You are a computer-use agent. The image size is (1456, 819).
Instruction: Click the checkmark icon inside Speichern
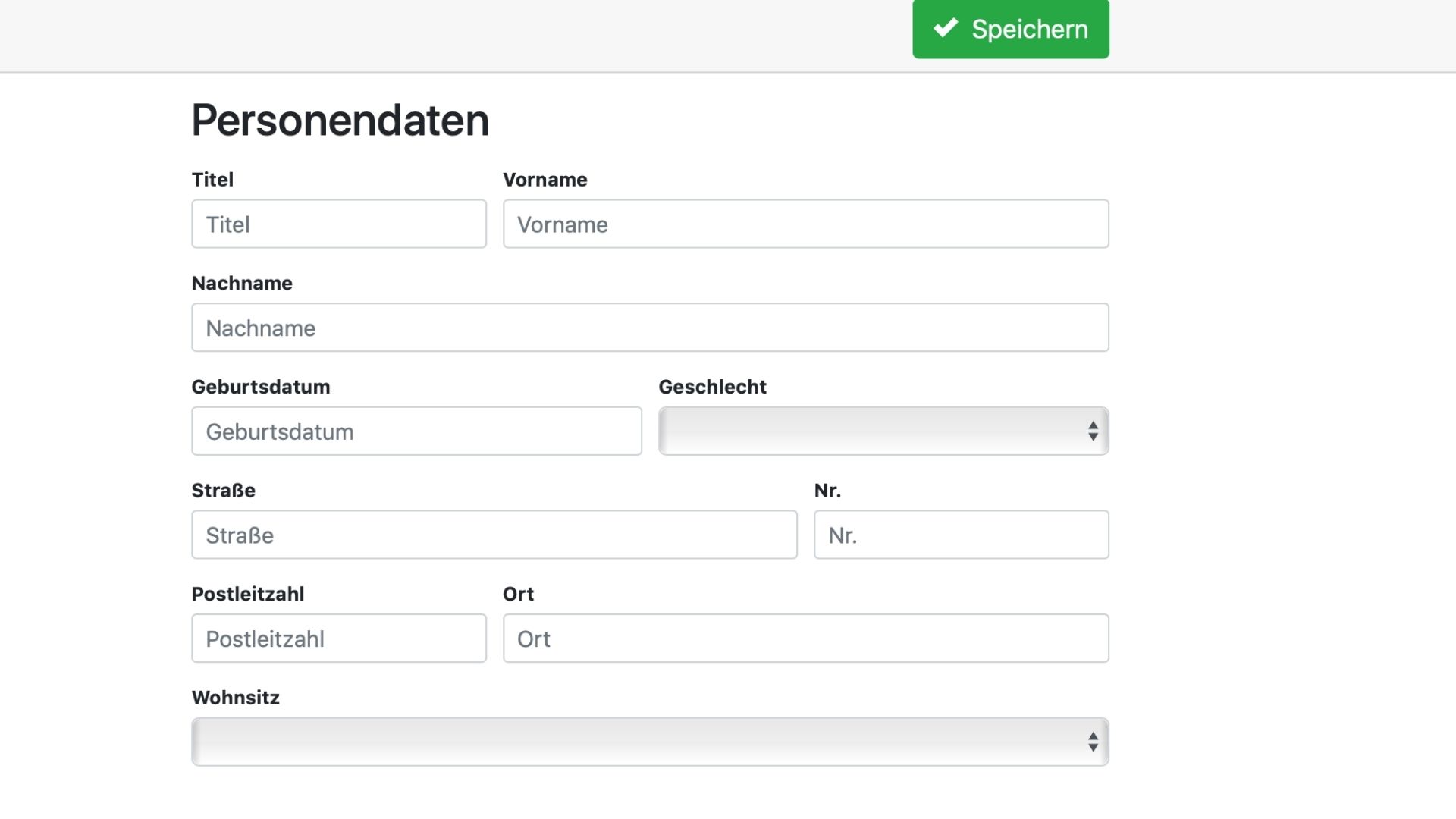945,28
